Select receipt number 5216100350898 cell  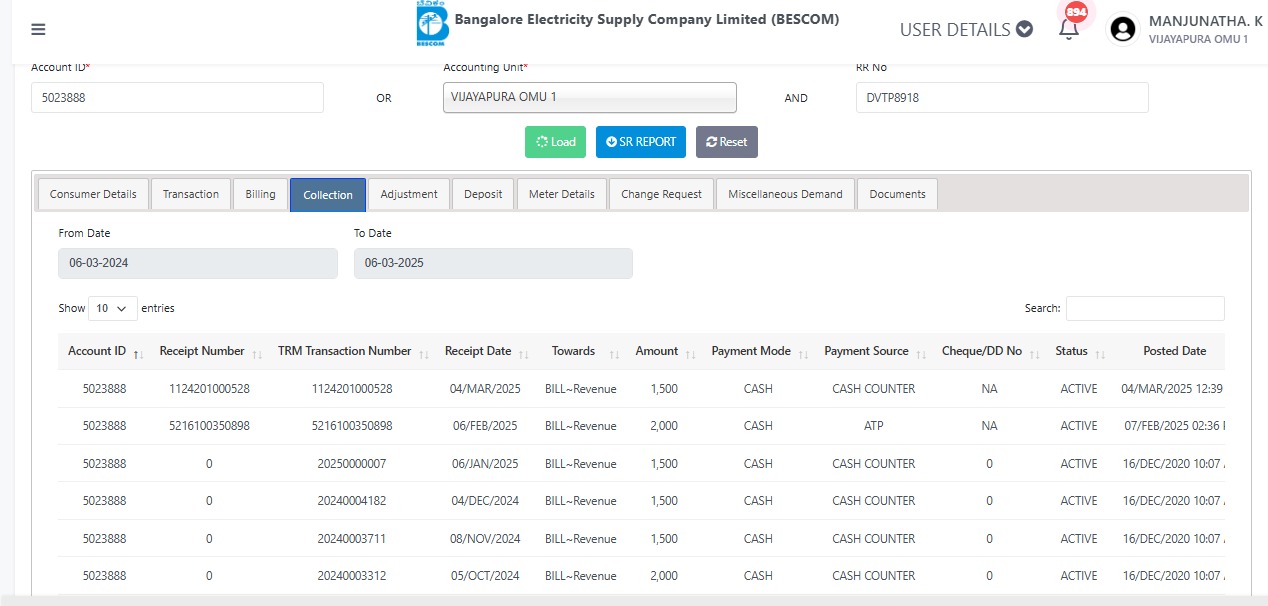pyautogui.click(x=209, y=426)
